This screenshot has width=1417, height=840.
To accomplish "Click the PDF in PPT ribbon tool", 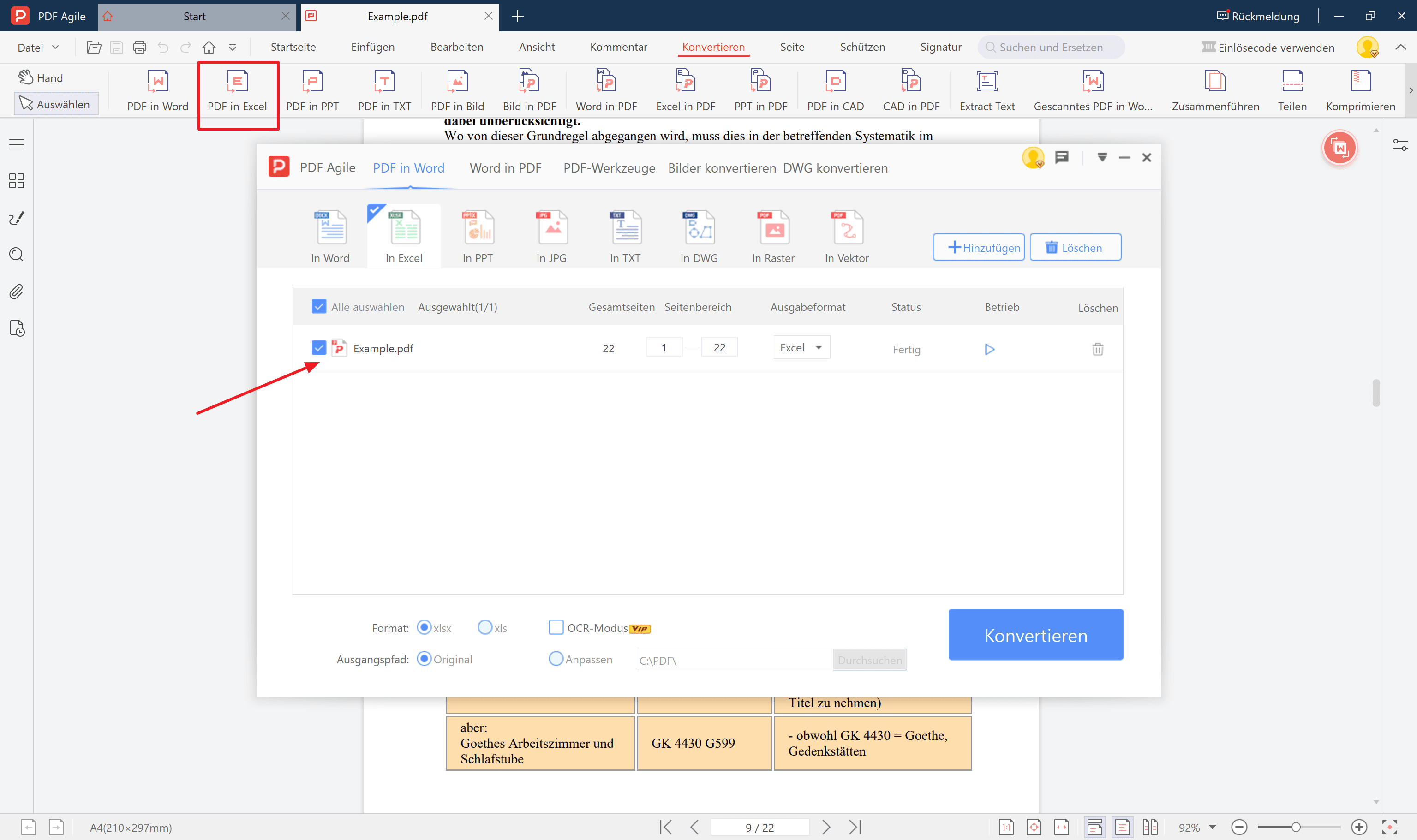I will click(x=312, y=90).
